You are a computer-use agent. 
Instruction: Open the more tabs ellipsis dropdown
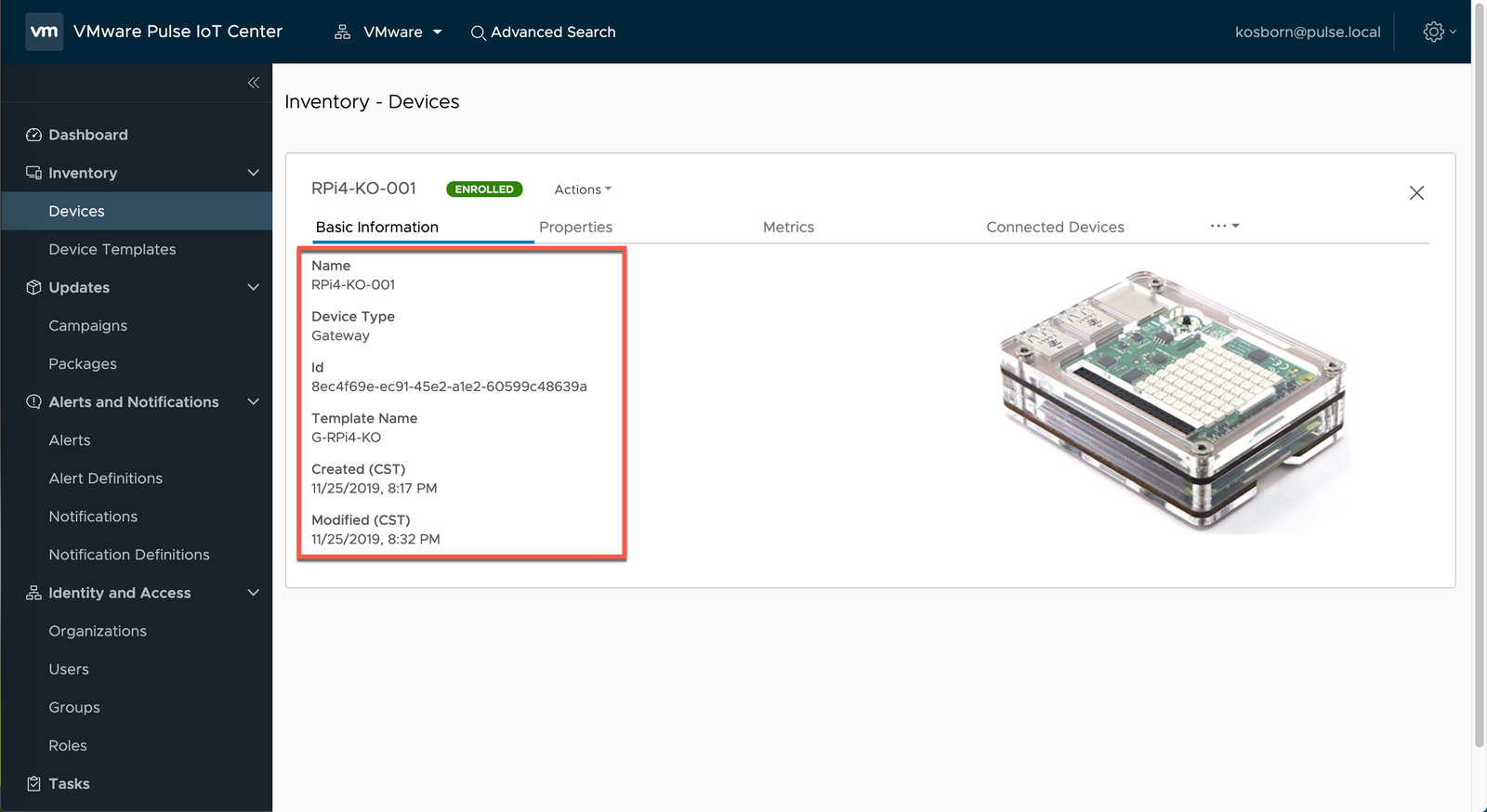[1225, 226]
